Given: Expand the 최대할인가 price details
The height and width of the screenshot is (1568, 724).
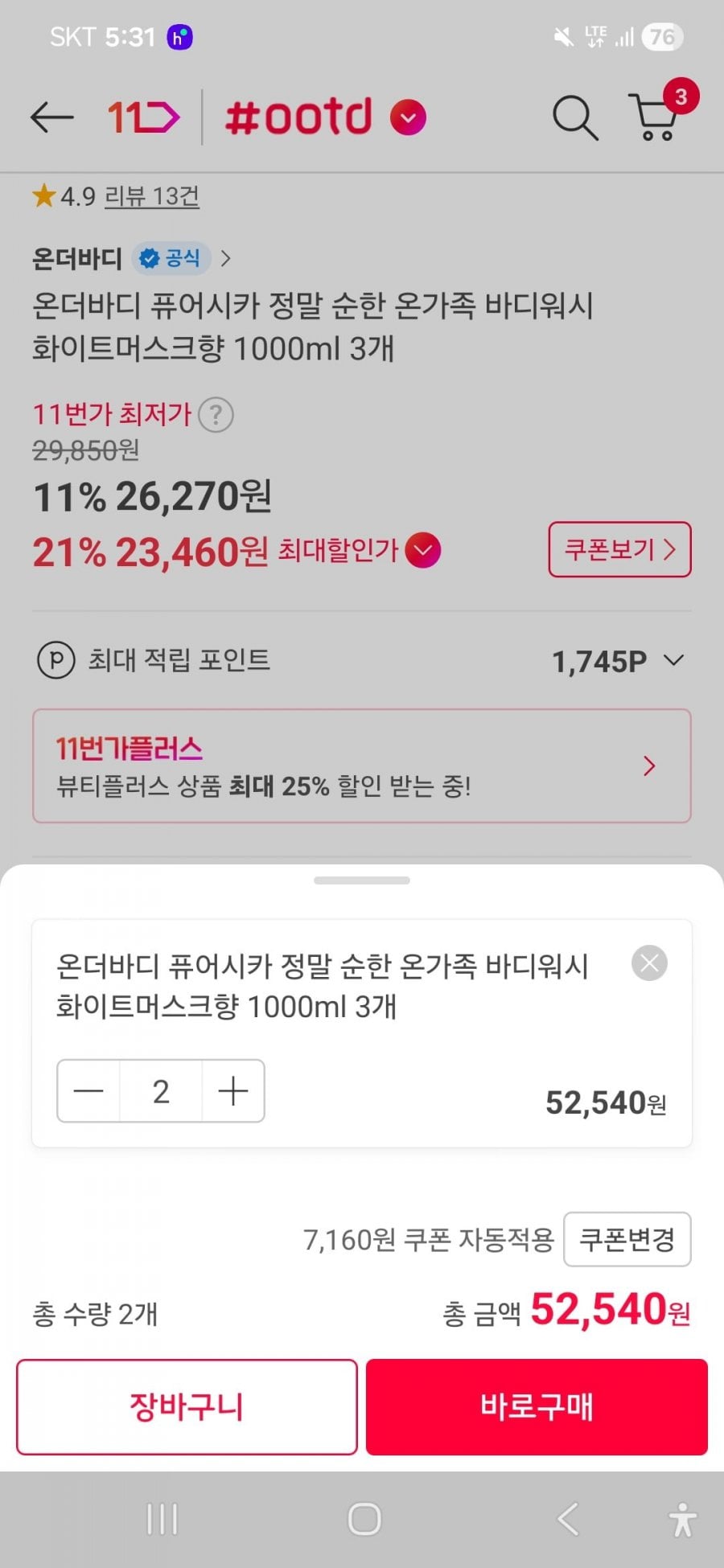Looking at the screenshot, I should coord(423,551).
